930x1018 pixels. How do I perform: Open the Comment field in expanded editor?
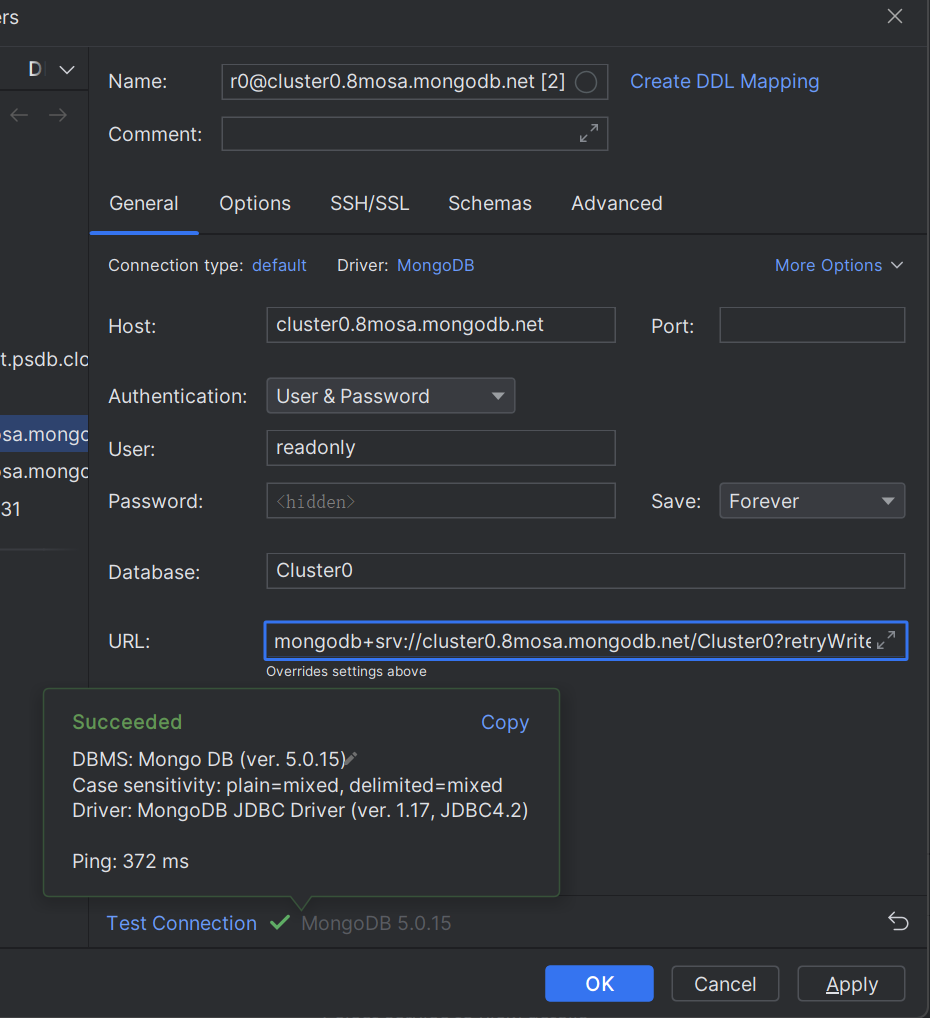point(589,133)
